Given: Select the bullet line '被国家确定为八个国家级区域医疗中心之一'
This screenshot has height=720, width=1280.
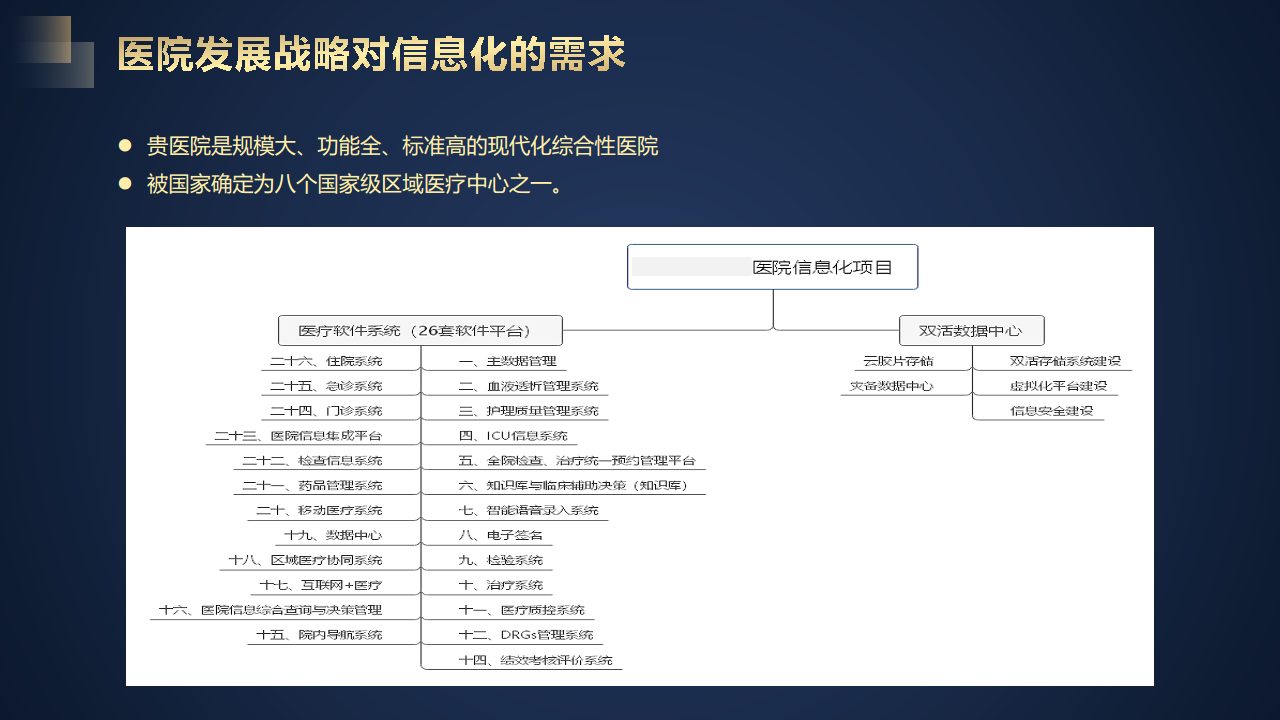Looking at the screenshot, I should pyautogui.click(x=357, y=184).
